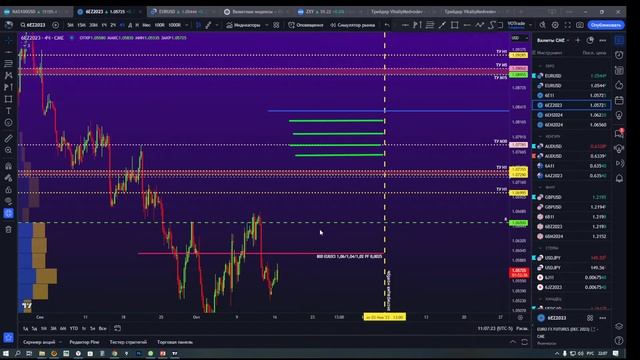
Task: Collapse the watchlist section above AUDUSD
Action: click(x=541, y=136)
